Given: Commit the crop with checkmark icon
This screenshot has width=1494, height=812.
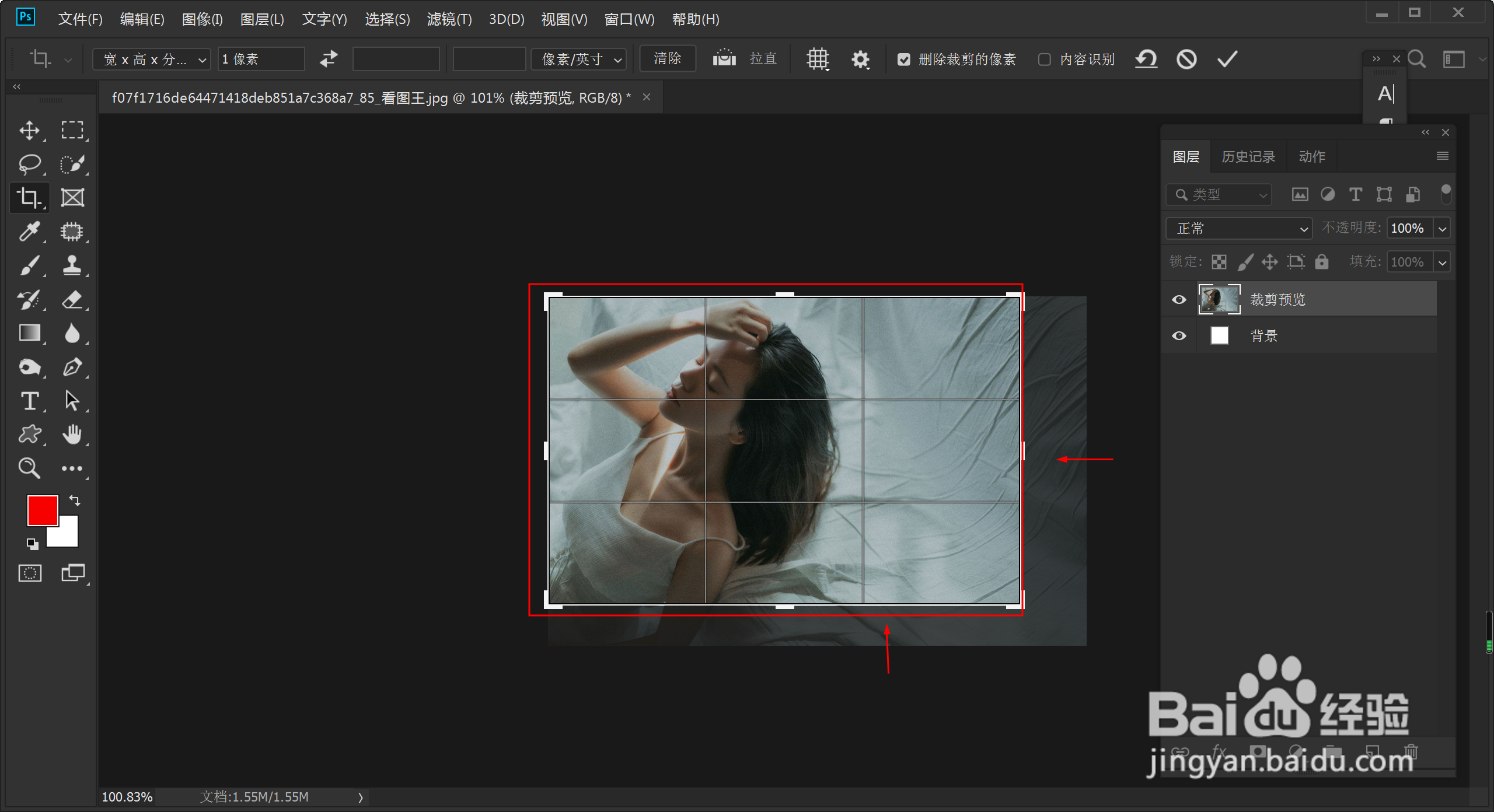Looking at the screenshot, I should point(1227,59).
